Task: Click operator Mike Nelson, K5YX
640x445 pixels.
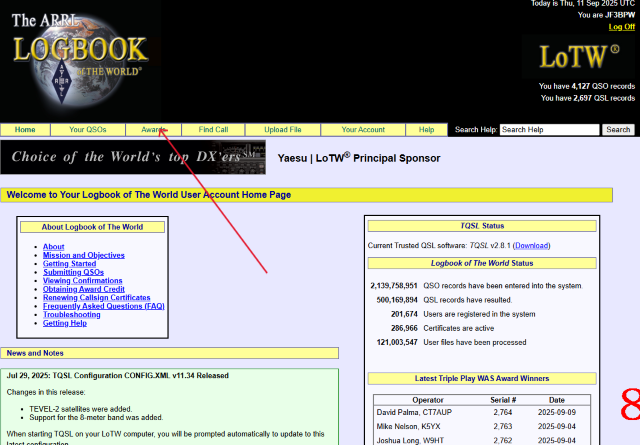Action: click(x=410, y=425)
